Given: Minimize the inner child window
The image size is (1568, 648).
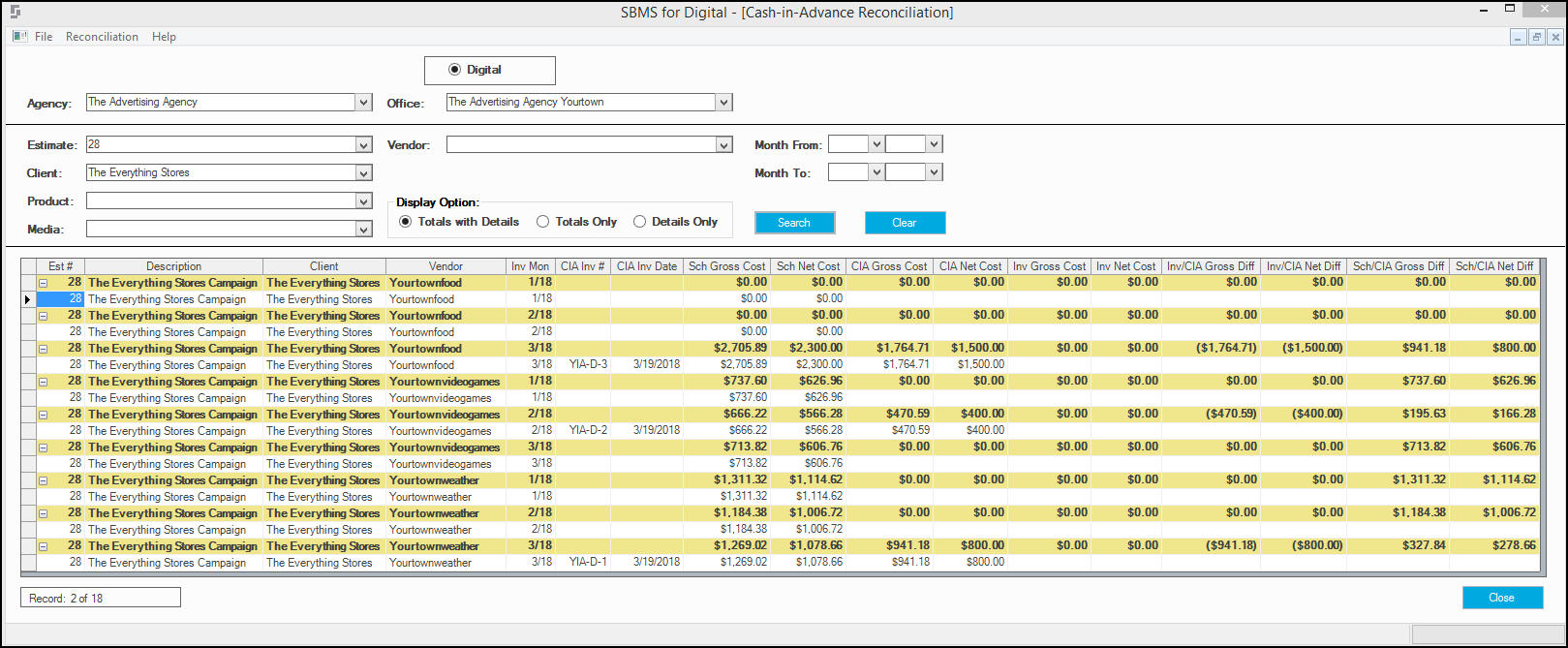Looking at the screenshot, I should click(1519, 37).
